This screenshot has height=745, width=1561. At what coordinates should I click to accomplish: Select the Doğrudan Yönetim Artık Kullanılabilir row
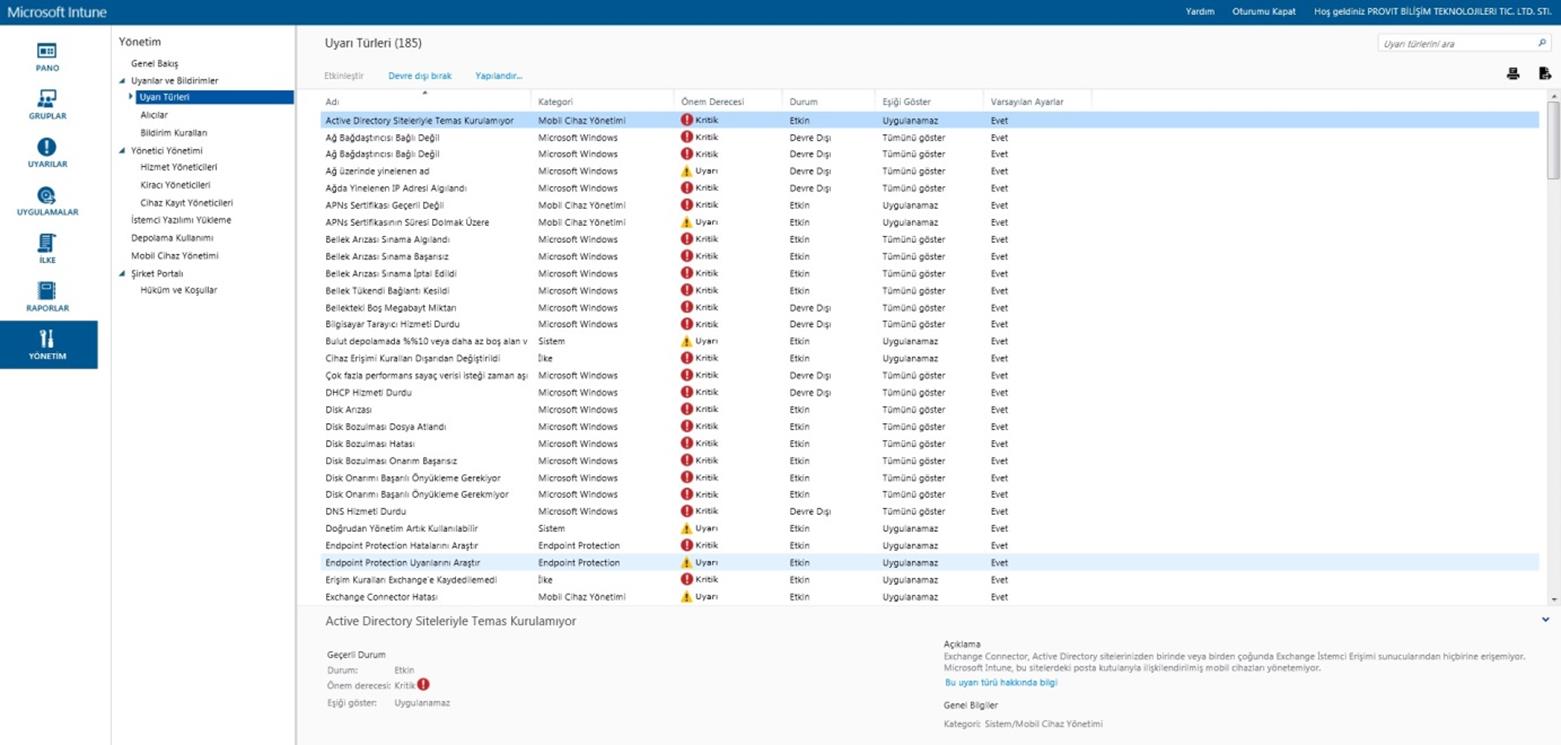[930, 528]
